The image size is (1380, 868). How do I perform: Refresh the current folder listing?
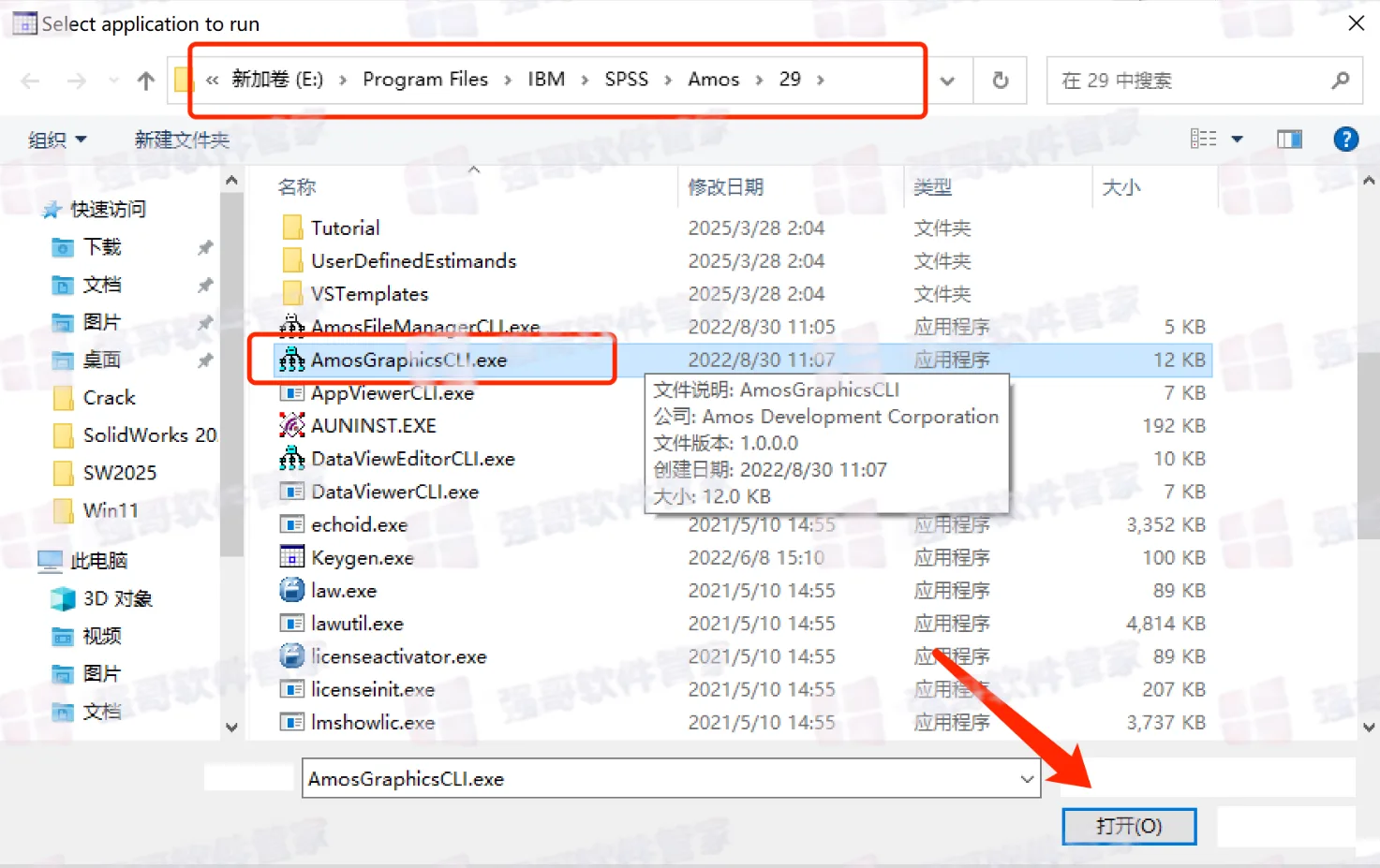[1001, 81]
